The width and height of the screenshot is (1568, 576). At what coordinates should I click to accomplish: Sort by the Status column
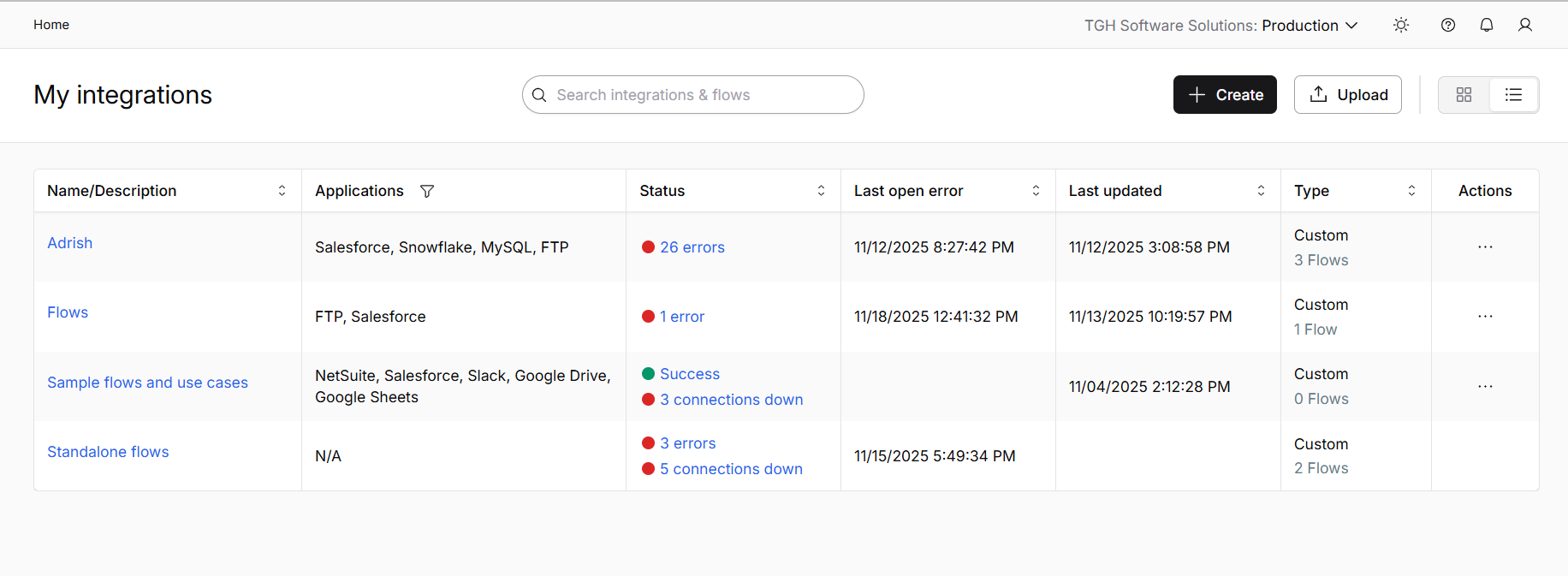point(821,191)
